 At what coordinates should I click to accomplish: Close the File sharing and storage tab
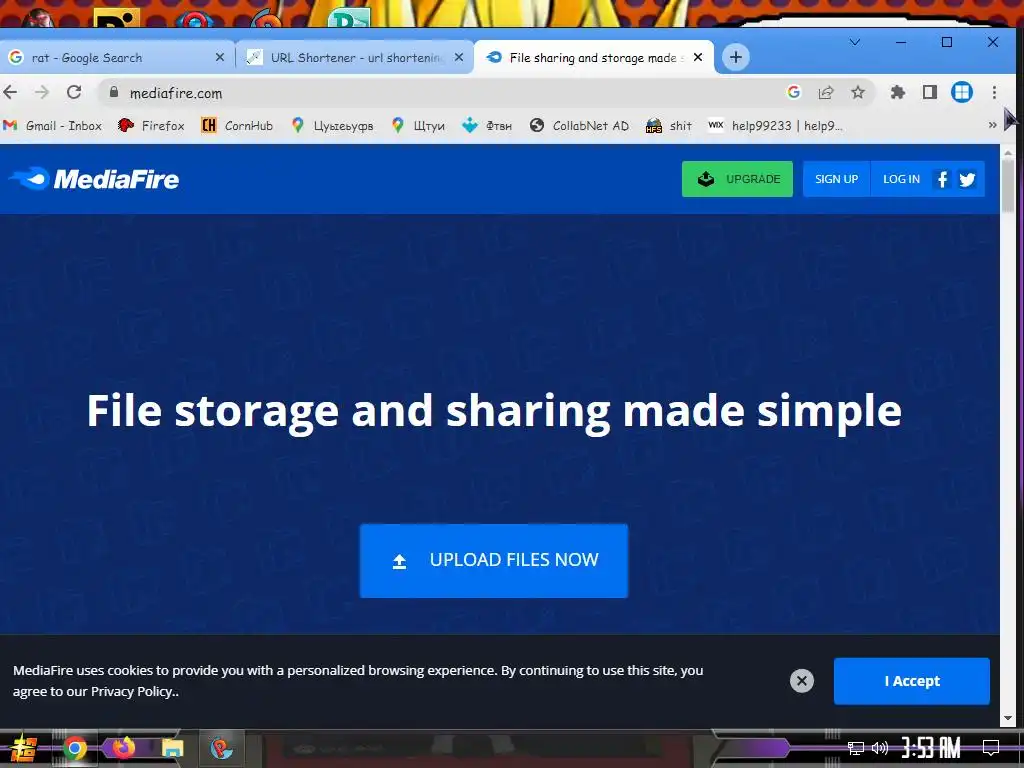[698, 57]
